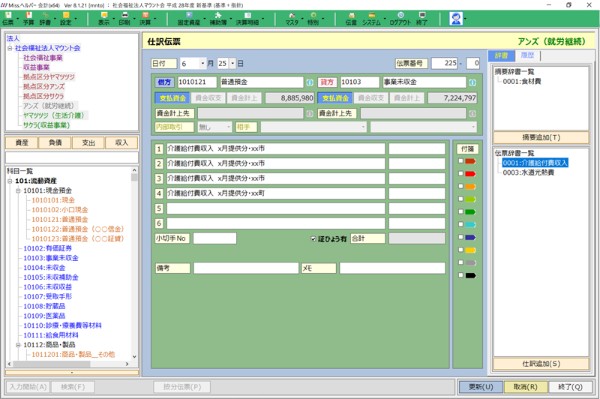
Task: Click the 摘要追加(T) button
Action: [541, 137]
